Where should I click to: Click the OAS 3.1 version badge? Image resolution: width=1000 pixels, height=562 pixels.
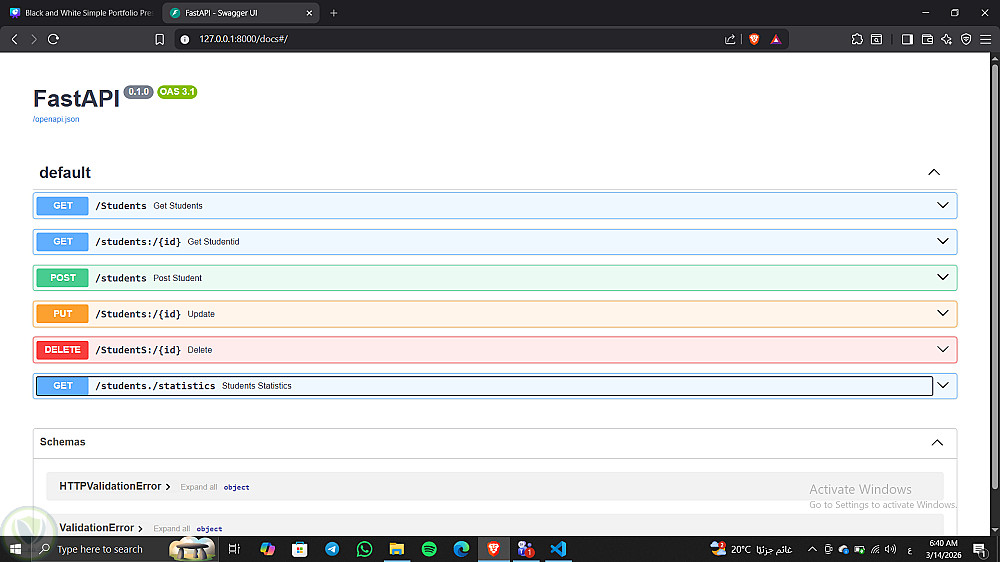click(177, 92)
